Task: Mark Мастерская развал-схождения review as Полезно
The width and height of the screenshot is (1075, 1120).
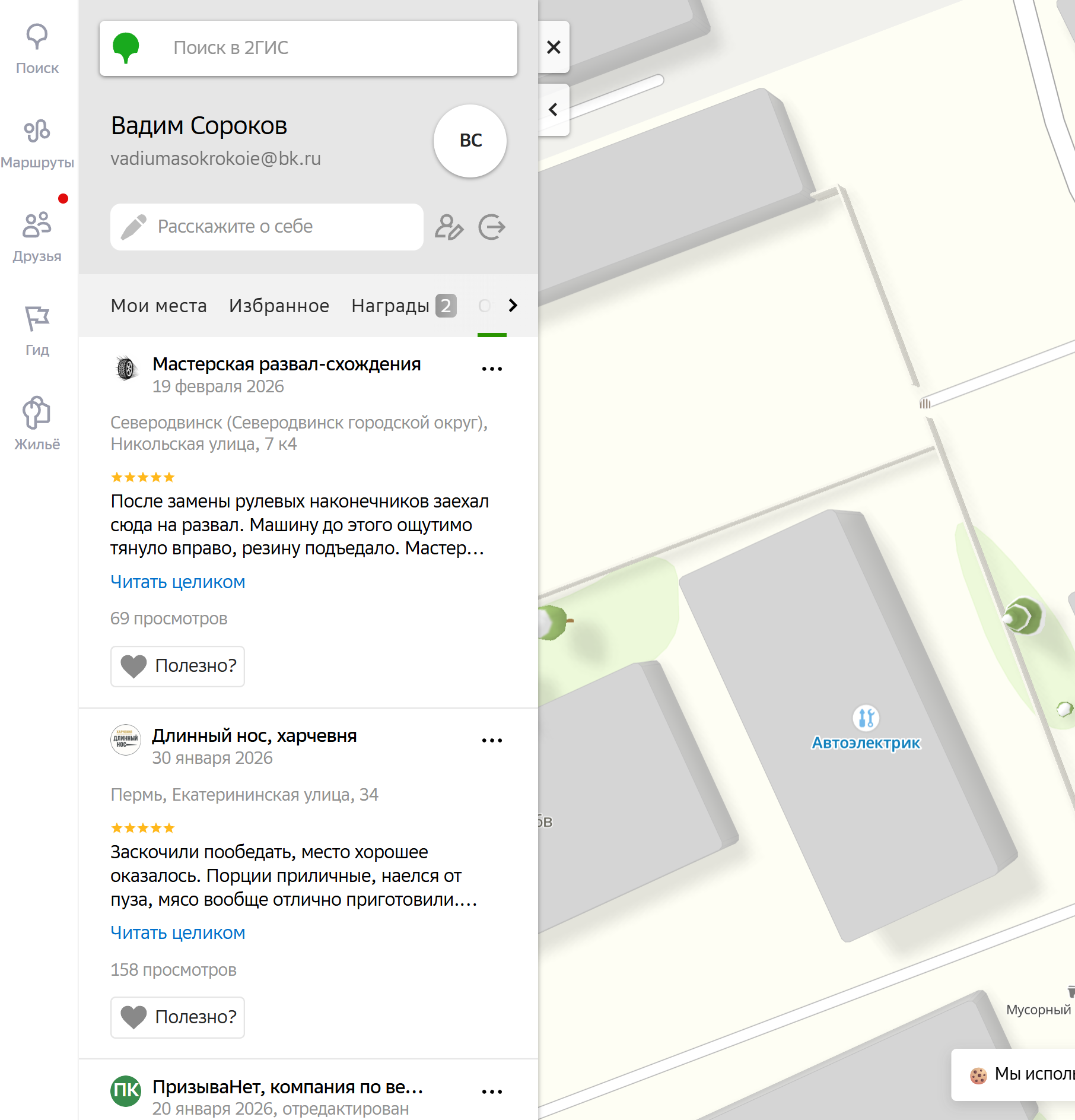Action: pos(177,666)
